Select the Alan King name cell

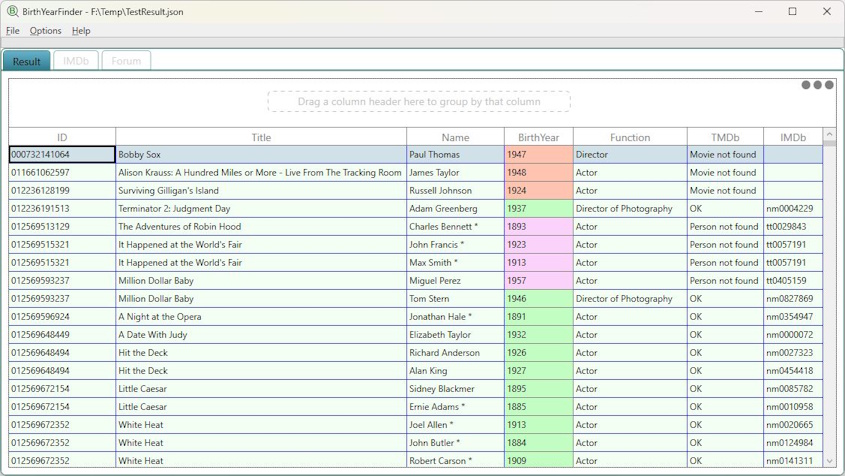(x=455, y=371)
